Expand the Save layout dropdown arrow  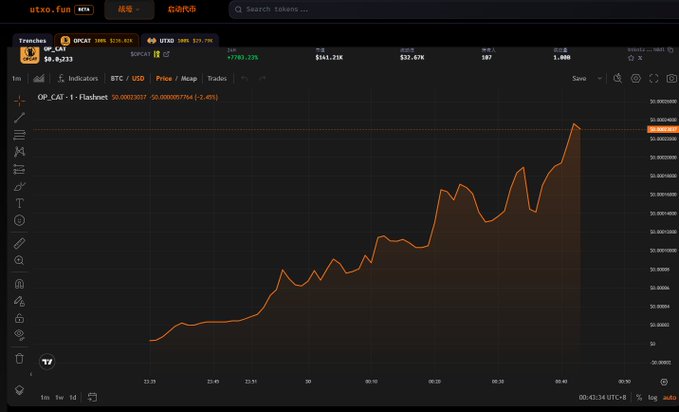coord(599,78)
